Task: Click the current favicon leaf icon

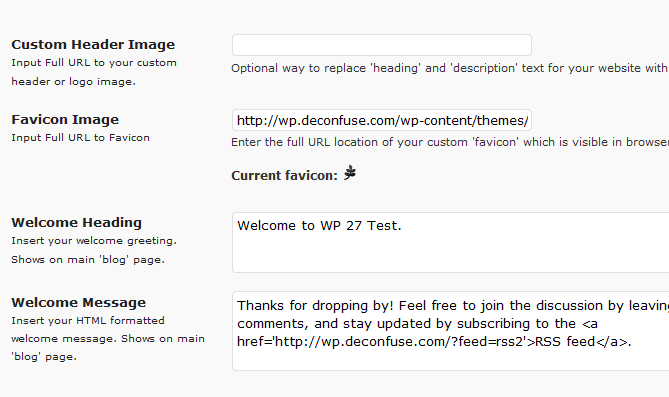Action: [x=350, y=173]
